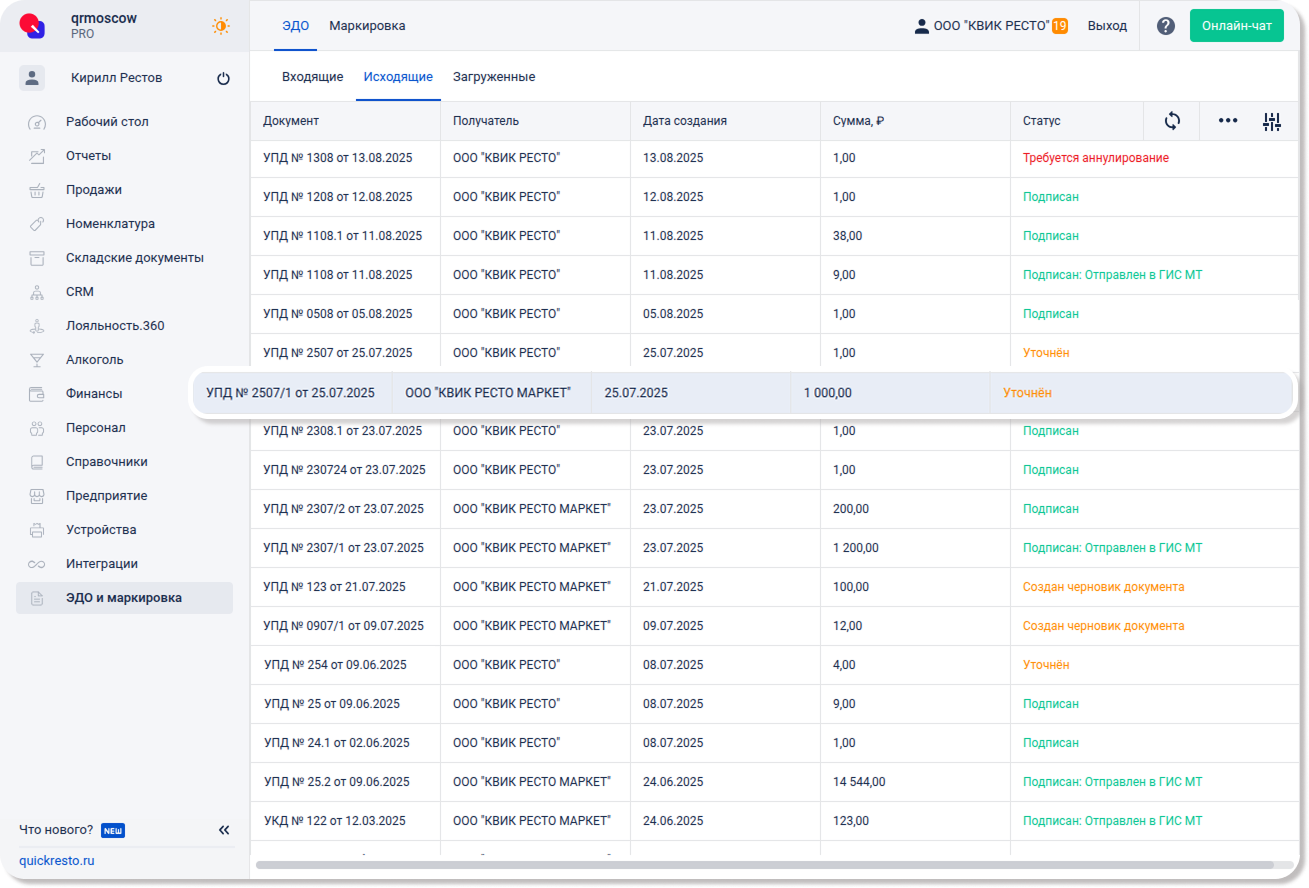Click the horizontal scrollbar under the table
This screenshot has height=888, width=1309.
tap(765, 864)
